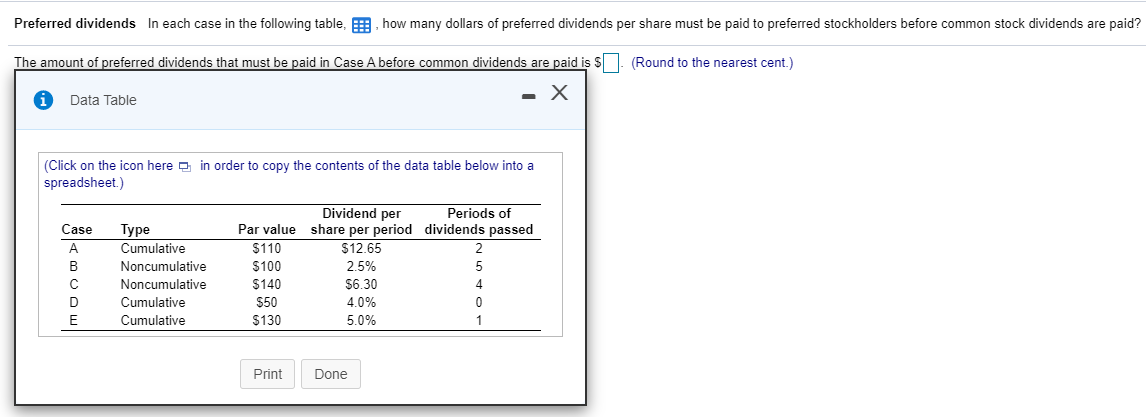Minimize the Data Table dialog
Viewport: 1146px width, 417px height.
[x=529, y=96]
